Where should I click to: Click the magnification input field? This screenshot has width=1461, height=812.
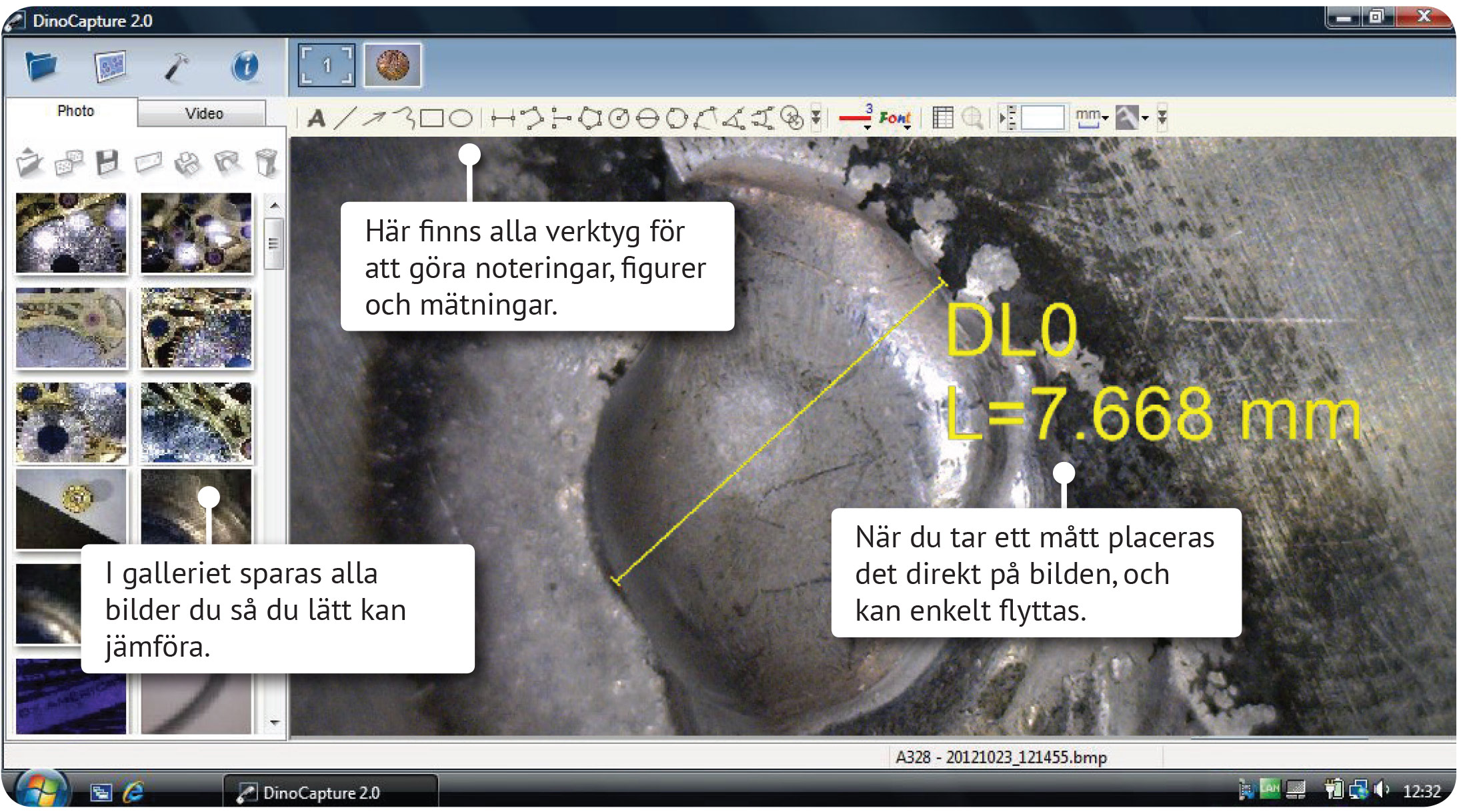pyautogui.click(x=1042, y=118)
